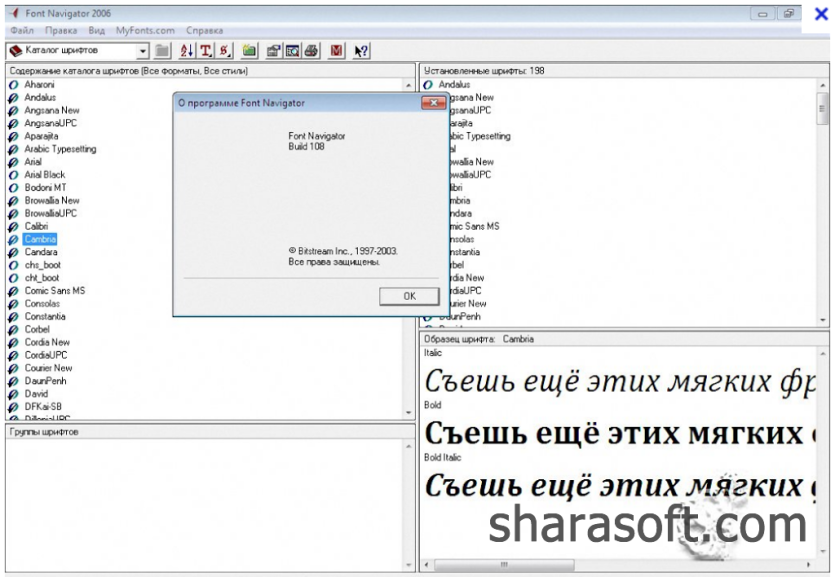This screenshot has width=835, height=577.
Task: Click the properties toolbar icon
Action: pos(274,51)
